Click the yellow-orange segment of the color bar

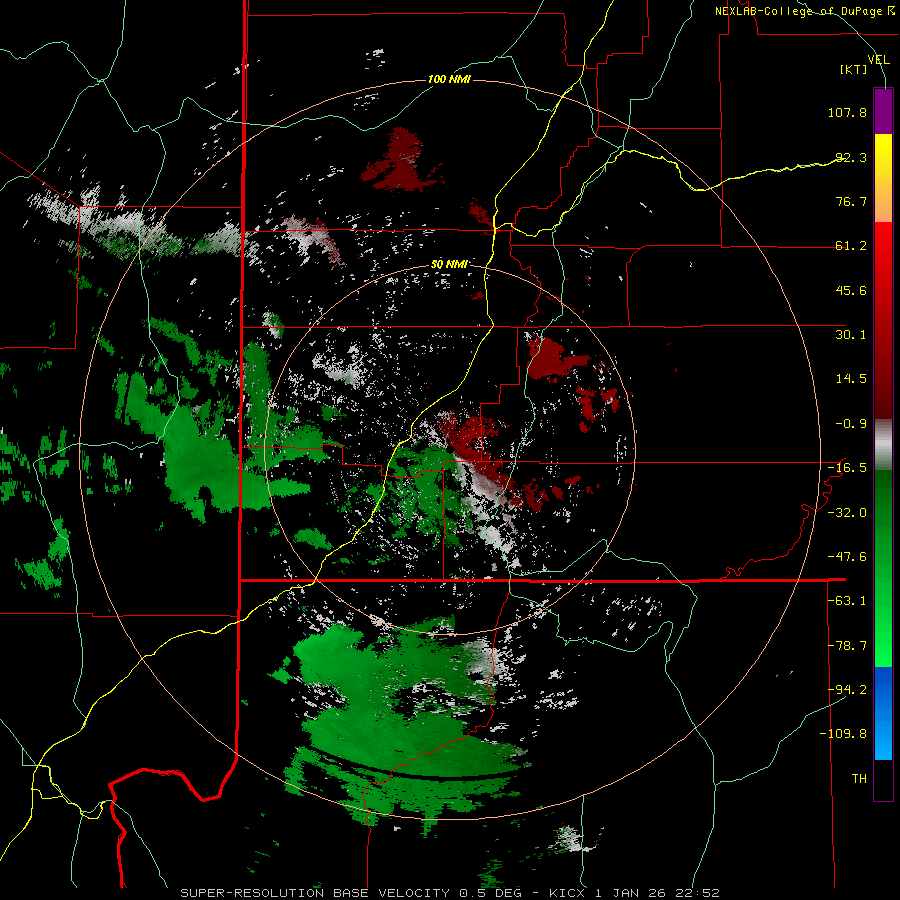click(883, 178)
